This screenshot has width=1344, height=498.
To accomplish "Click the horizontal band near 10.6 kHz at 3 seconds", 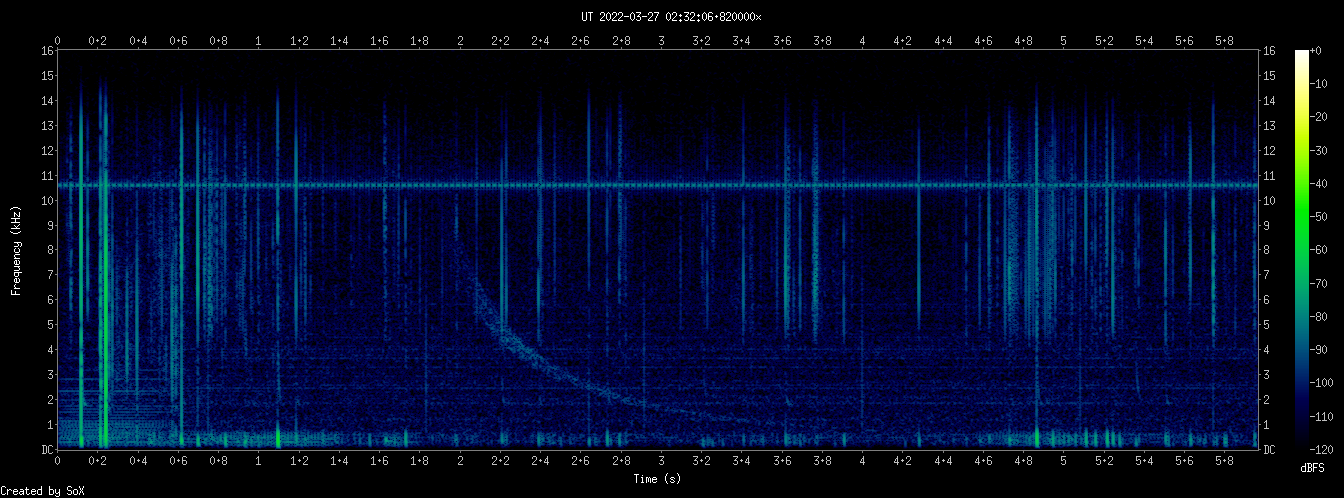I will (x=661, y=185).
